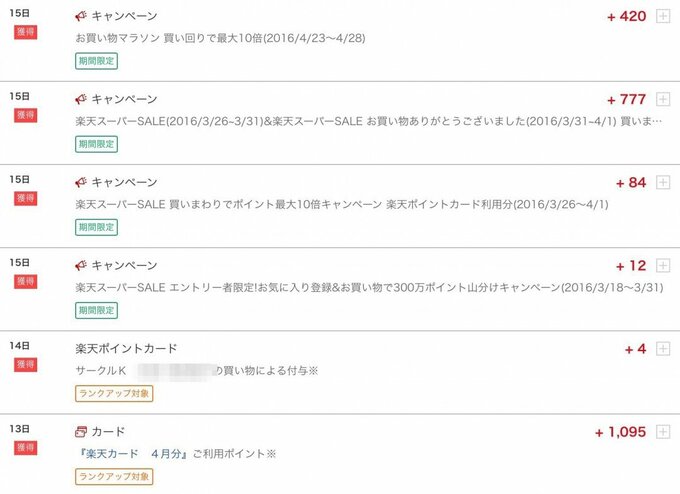
Task: Click megaphone icon beside +777 campaign
Action: (81, 100)
